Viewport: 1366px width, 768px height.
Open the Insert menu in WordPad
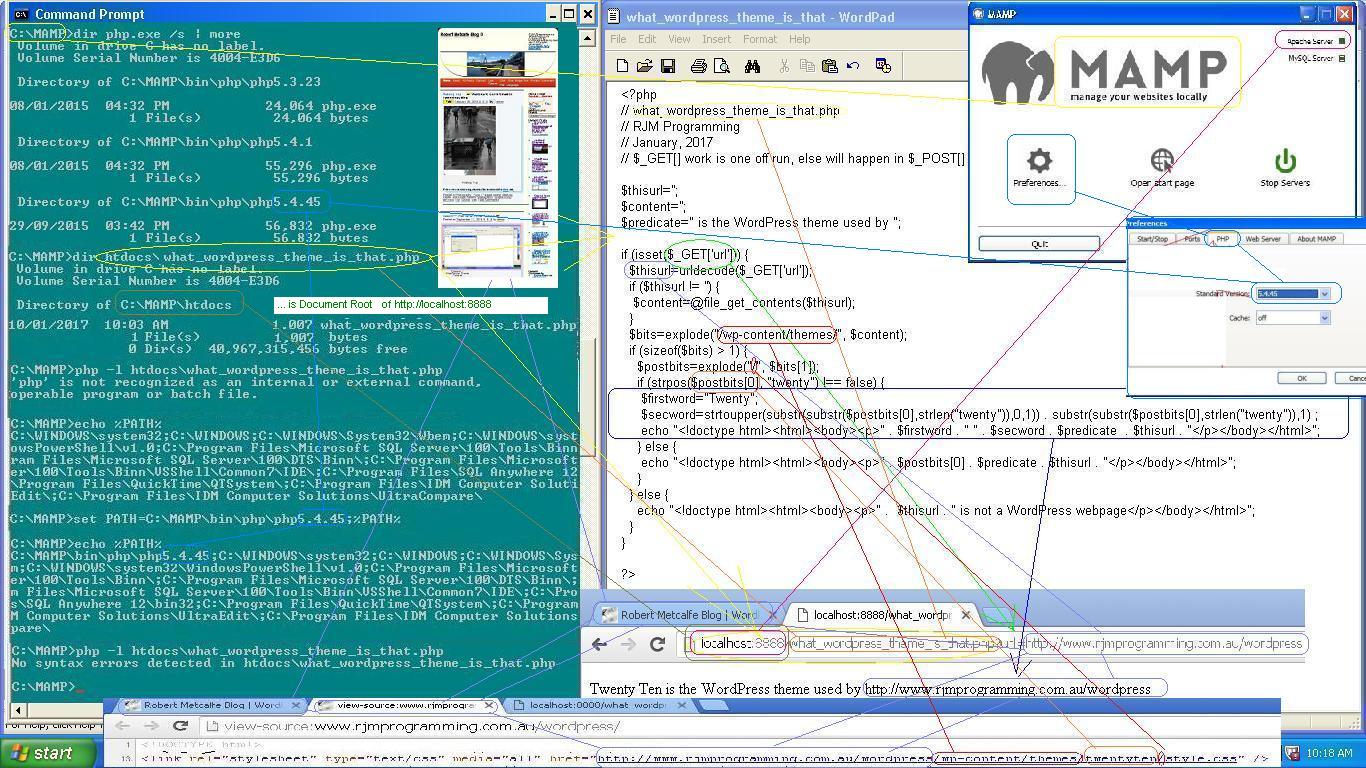point(716,39)
